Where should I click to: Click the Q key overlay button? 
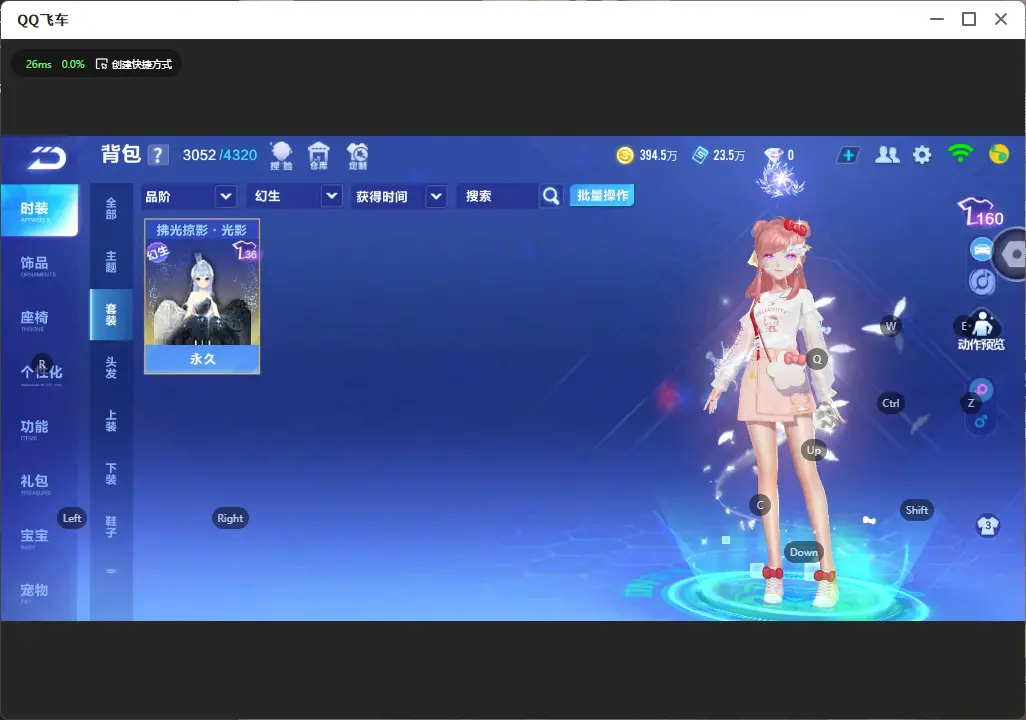pos(817,359)
